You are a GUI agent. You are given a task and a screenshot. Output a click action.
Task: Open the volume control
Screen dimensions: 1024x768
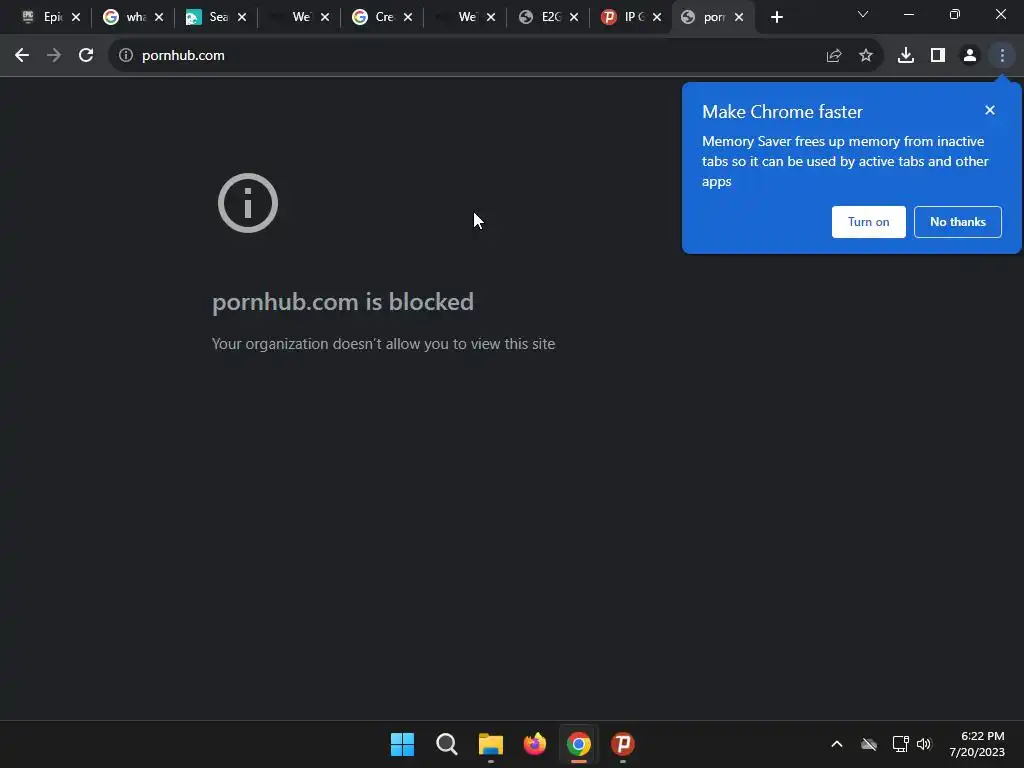coord(924,744)
